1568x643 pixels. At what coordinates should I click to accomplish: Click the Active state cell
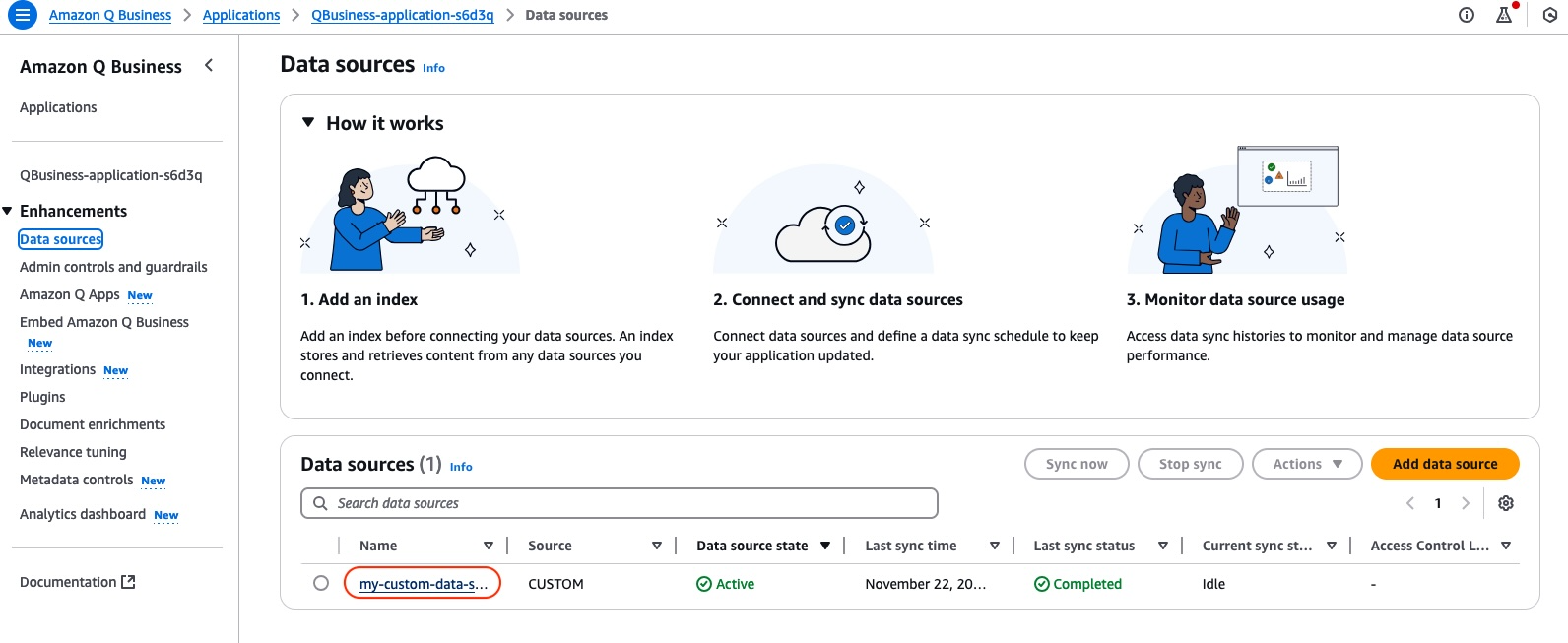[x=726, y=584]
